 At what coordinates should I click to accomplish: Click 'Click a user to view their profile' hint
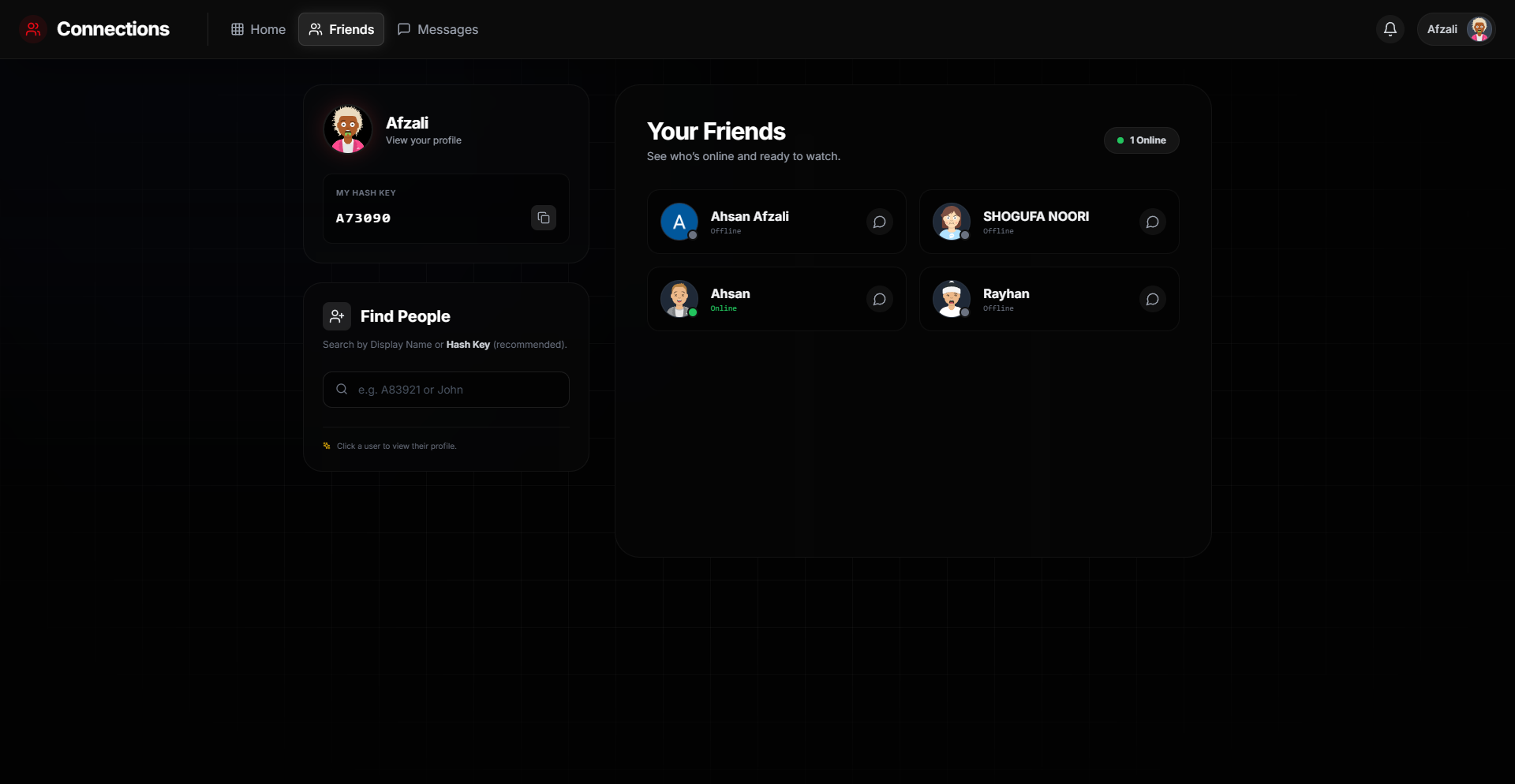396,446
